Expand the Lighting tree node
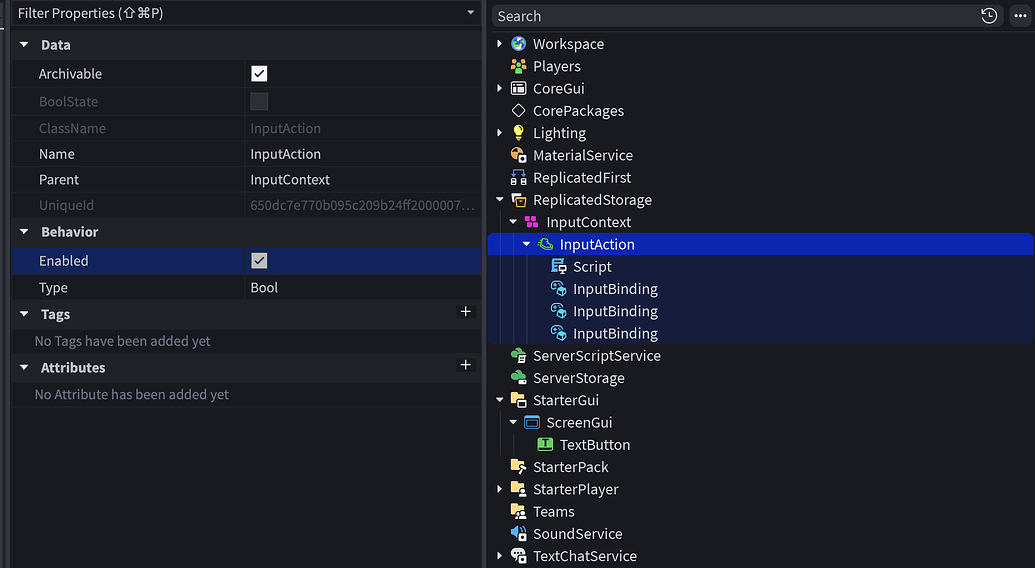The width and height of the screenshot is (1035, 568). (x=500, y=133)
